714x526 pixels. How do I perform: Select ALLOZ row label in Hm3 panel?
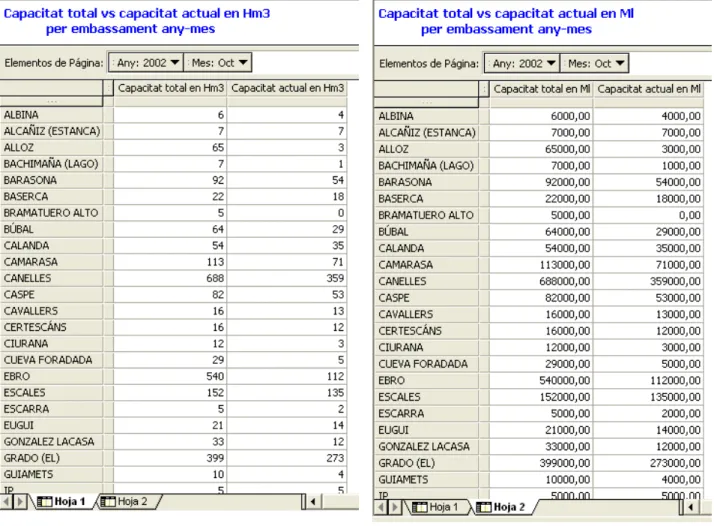(x=51, y=148)
